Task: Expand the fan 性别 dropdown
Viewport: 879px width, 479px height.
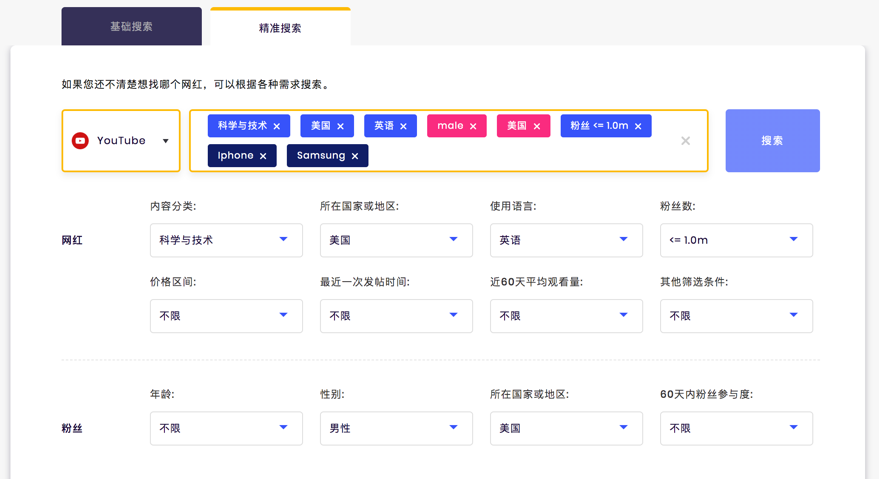Action: [396, 428]
